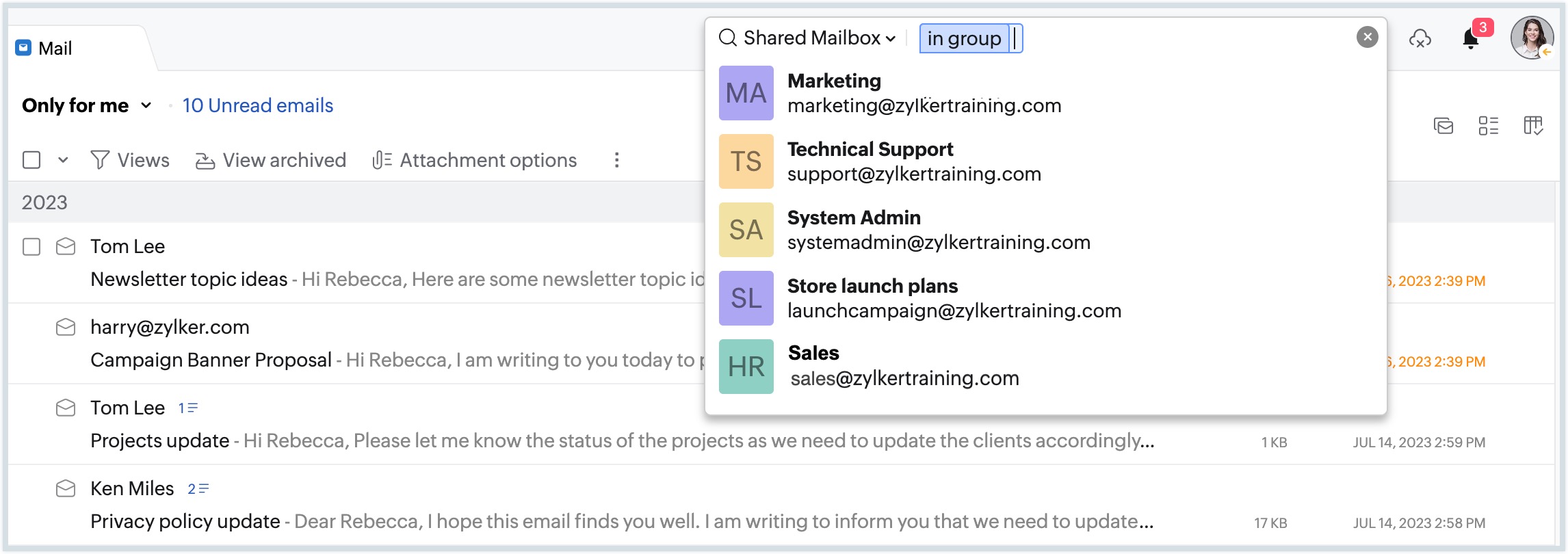Select the TS Technical Support avatar
This screenshot has height=554, width=1568.
[746, 161]
